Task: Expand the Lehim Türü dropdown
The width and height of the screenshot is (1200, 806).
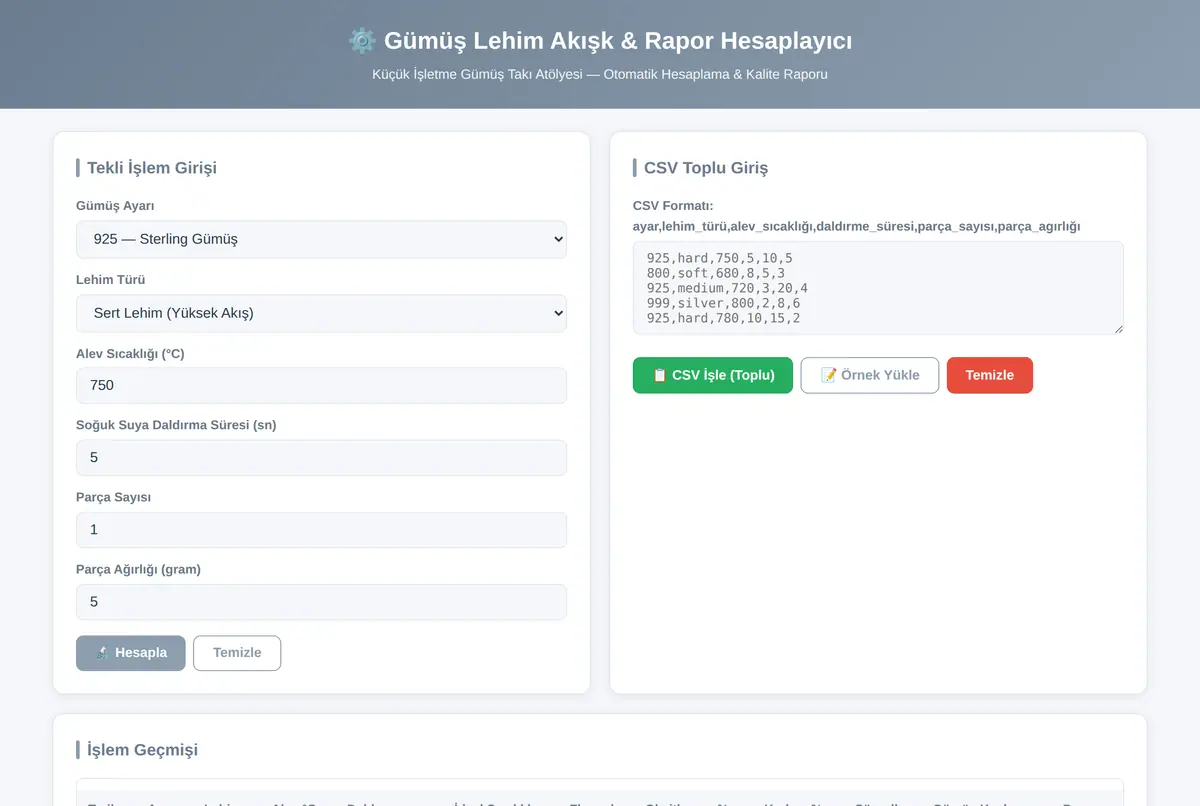Action: coord(321,313)
